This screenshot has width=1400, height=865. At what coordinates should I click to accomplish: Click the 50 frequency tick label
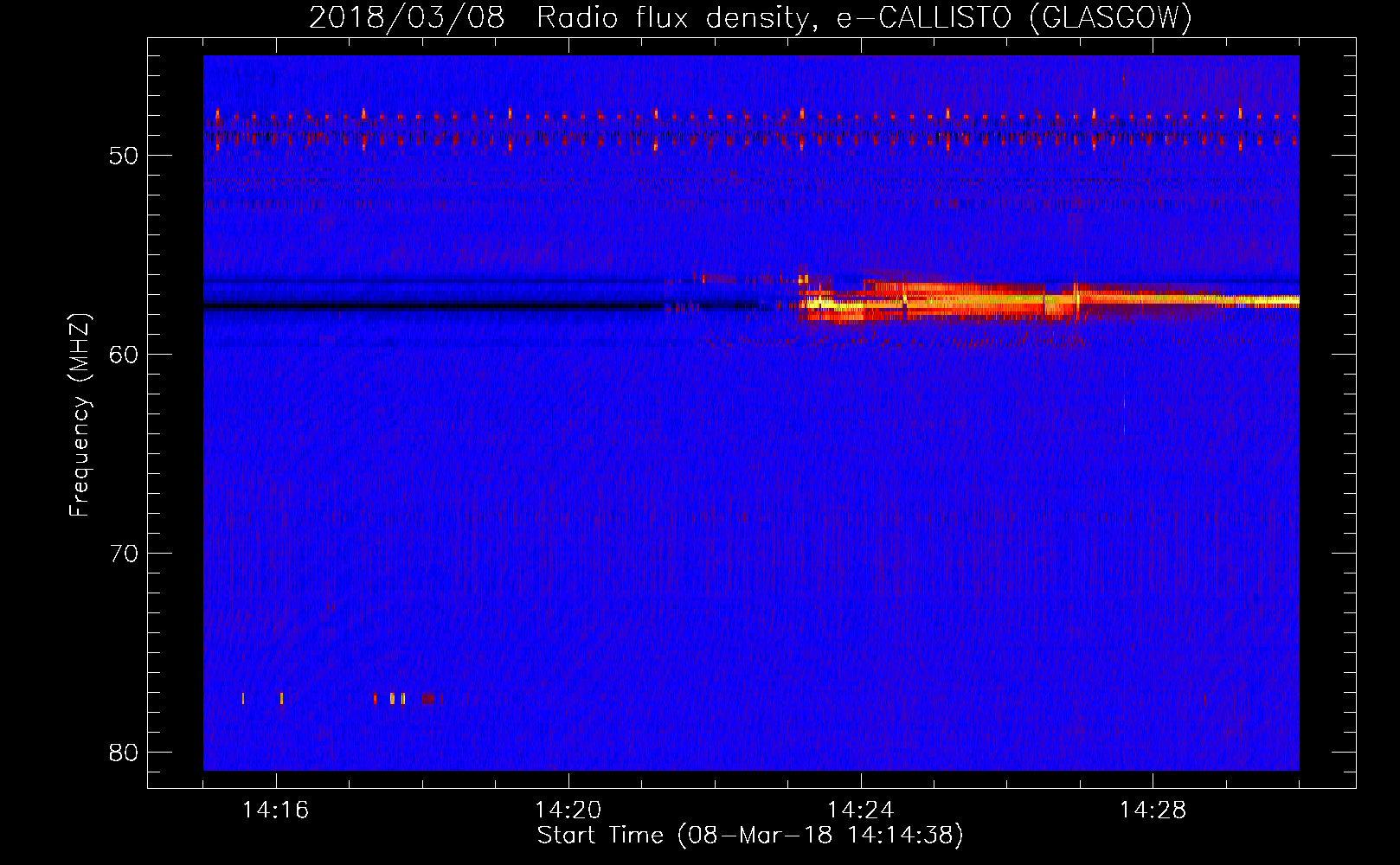[x=124, y=156]
